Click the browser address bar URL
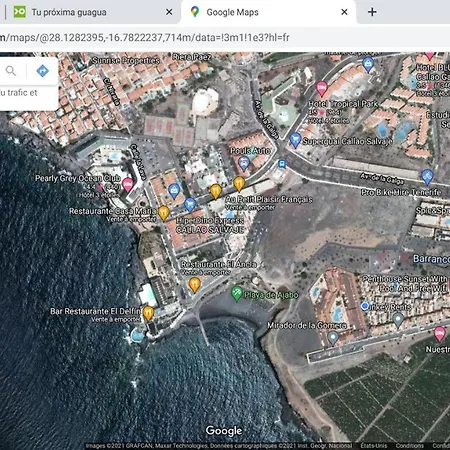450x450 pixels. [145, 37]
